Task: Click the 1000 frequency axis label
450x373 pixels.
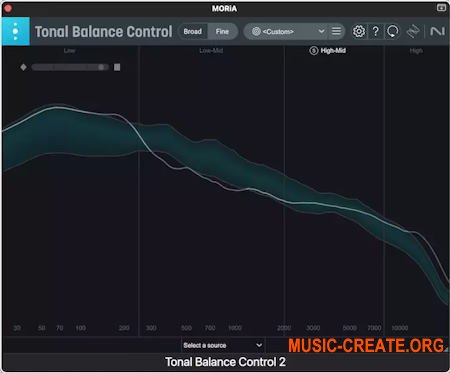Action: click(x=235, y=328)
